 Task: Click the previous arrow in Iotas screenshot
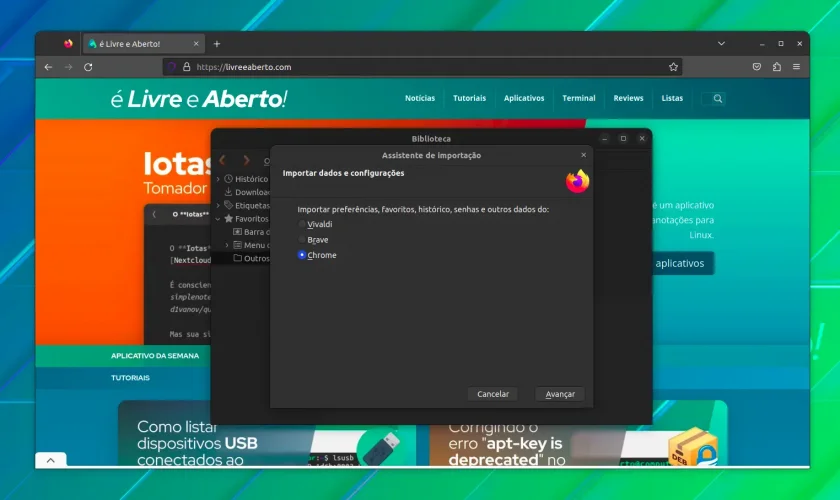(x=154, y=214)
